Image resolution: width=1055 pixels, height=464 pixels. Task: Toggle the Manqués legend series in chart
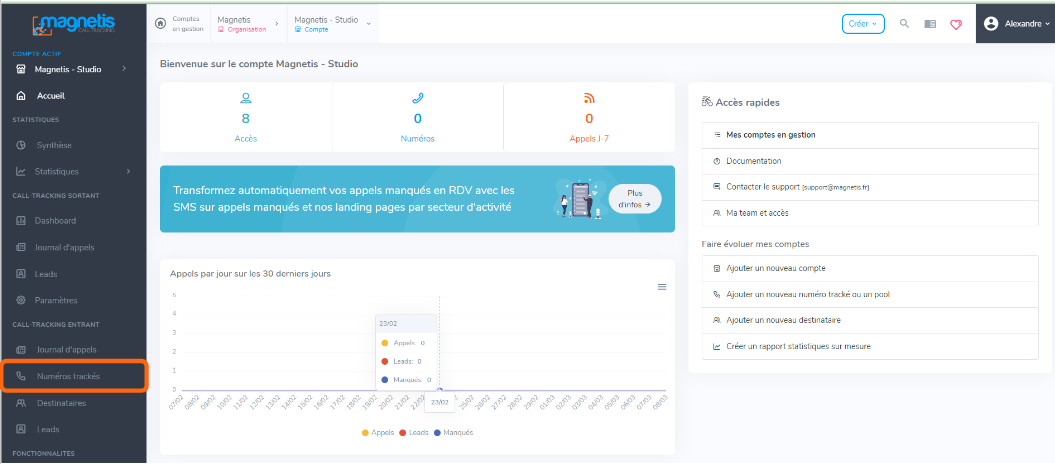coord(453,432)
